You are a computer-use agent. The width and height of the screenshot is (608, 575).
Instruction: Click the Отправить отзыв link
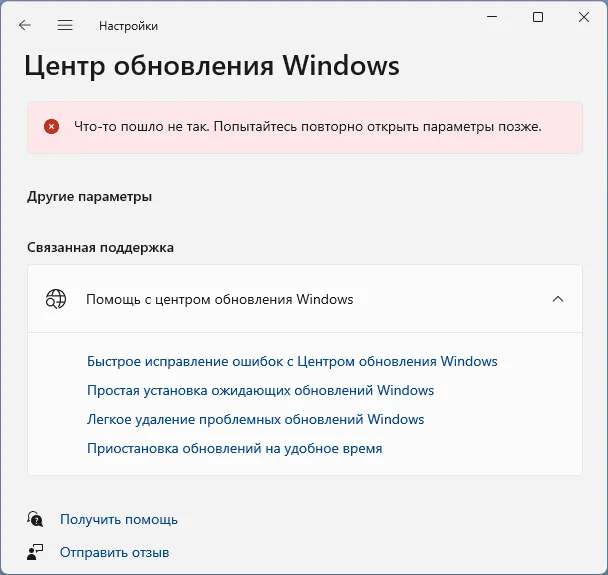pos(114,552)
